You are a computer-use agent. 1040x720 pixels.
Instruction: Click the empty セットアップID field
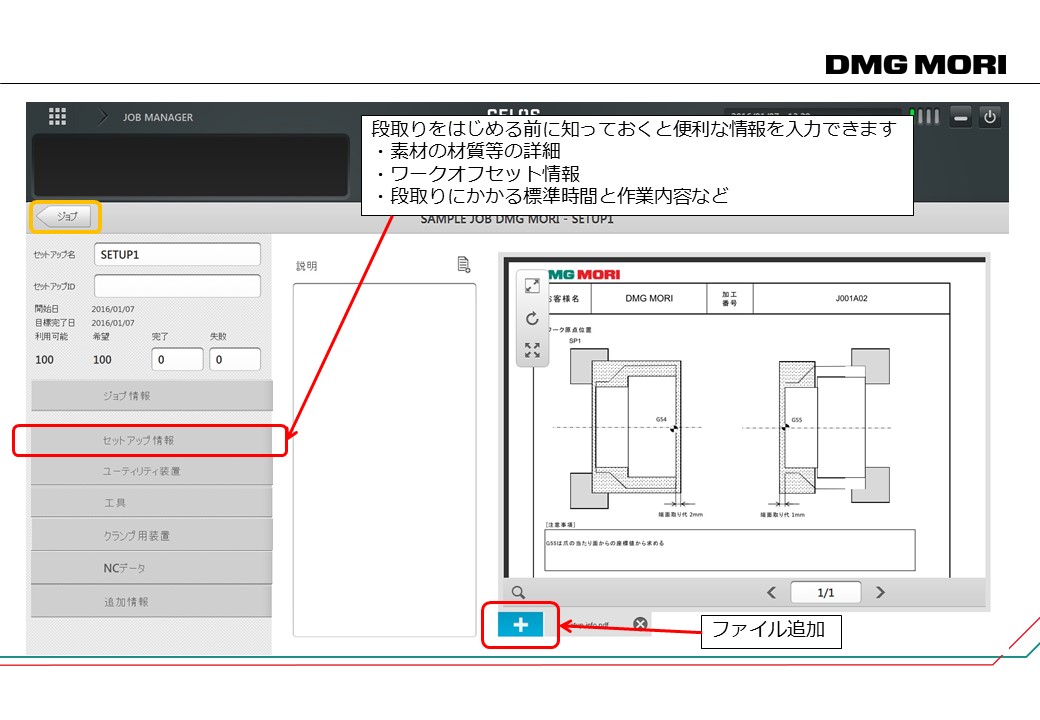click(177, 286)
